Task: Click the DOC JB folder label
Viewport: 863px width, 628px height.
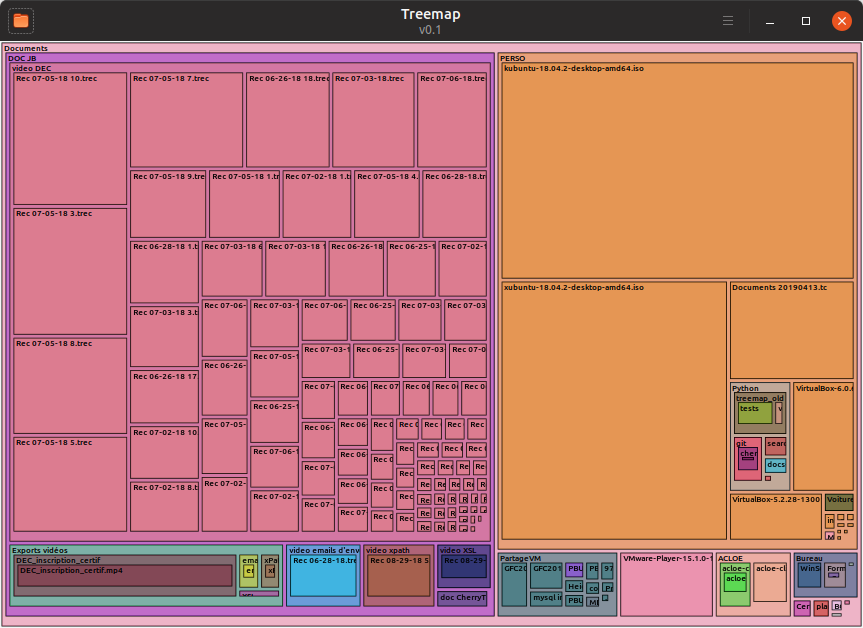Action: (x=22, y=58)
